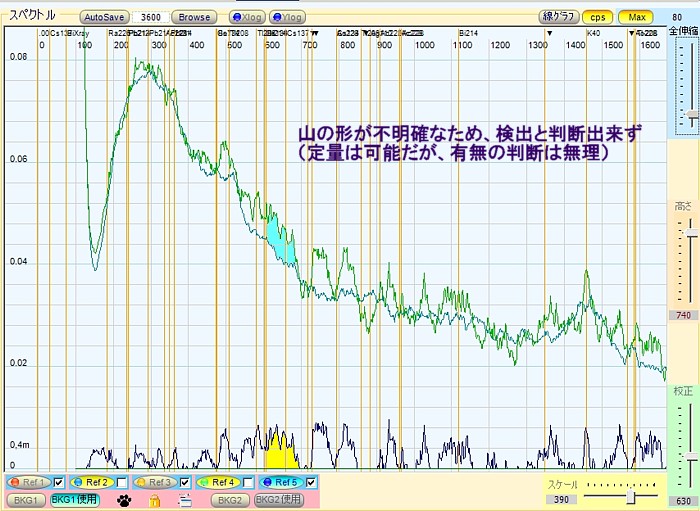Image resolution: width=700 pixels, height=511 pixels.
Task: Edit the 3600 time input field
Action: [150, 17]
